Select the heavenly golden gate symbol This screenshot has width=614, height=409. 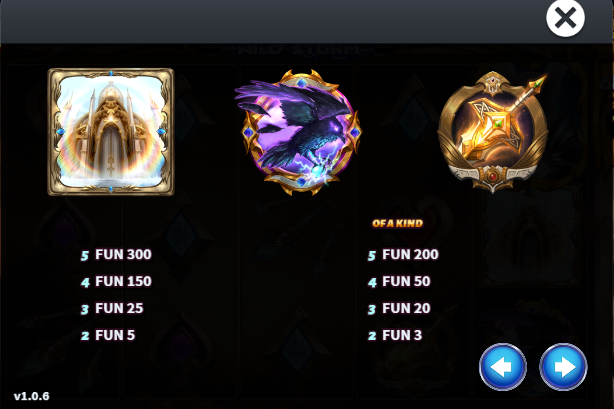111,132
